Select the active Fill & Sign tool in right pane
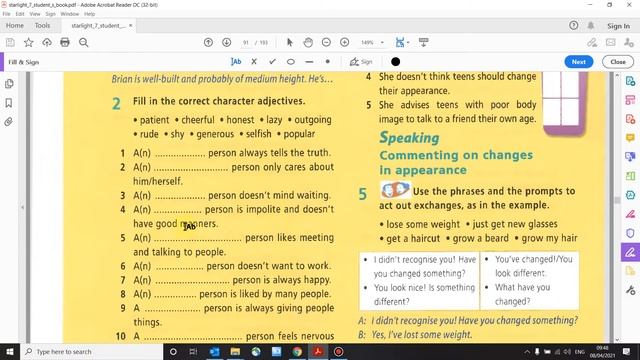Image resolution: width=640 pixels, height=360 pixels. coord(630,252)
